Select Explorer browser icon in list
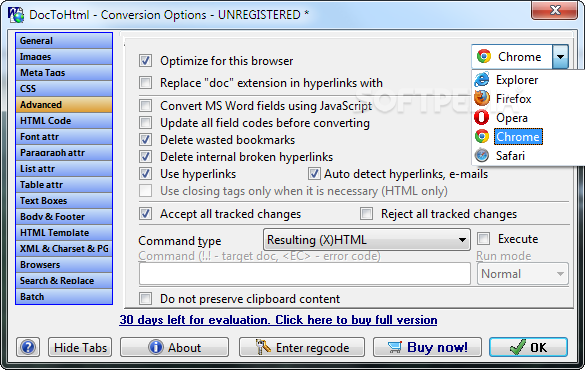The image size is (585, 370). [x=482, y=79]
